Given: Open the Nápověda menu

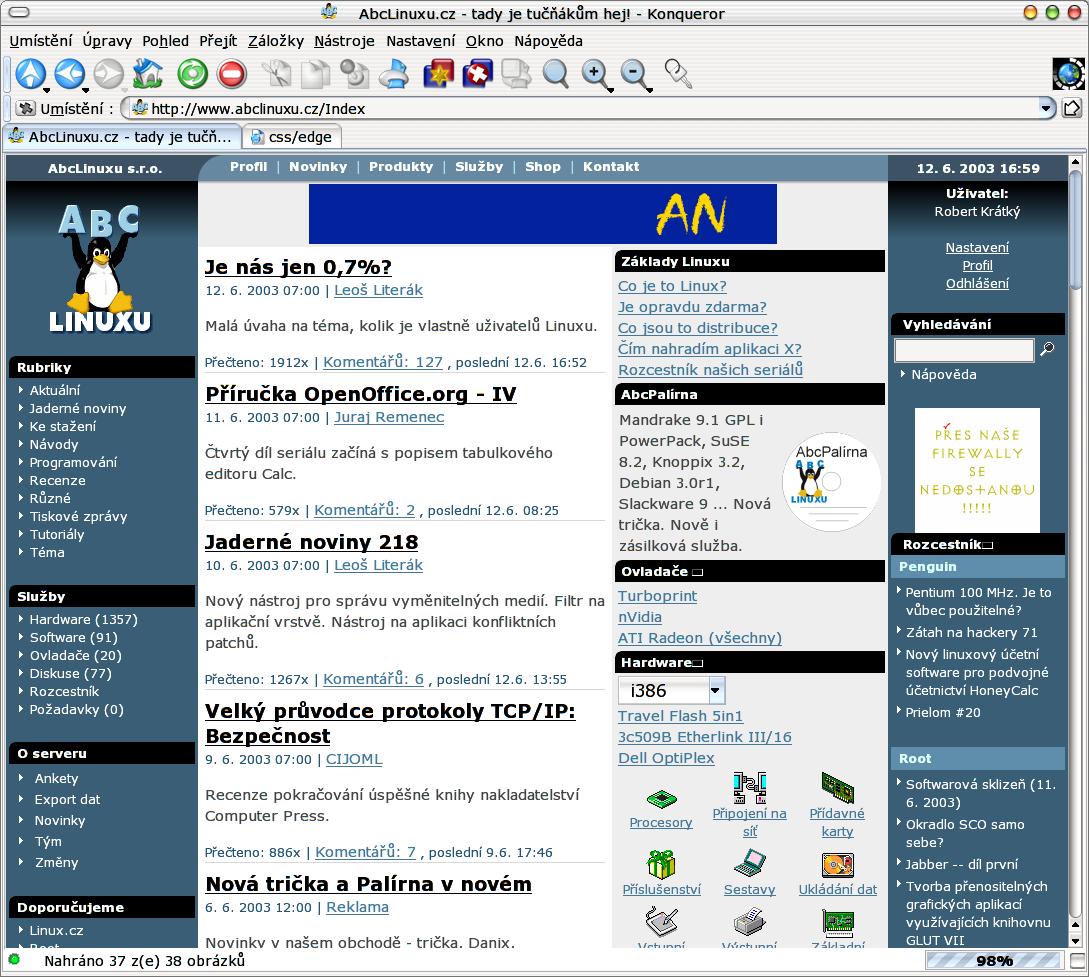Looking at the screenshot, I should (x=548, y=41).
